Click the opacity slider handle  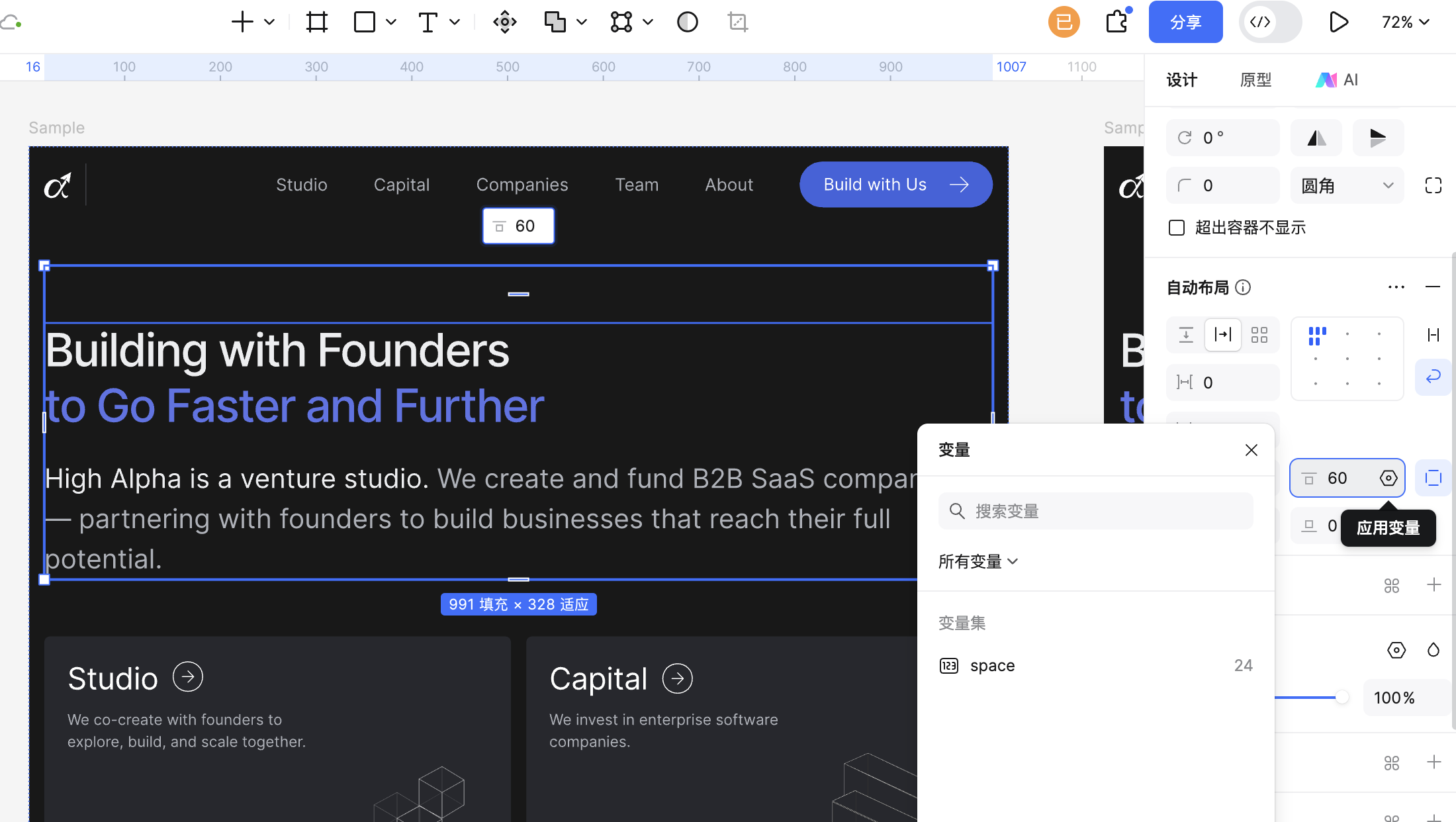click(1342, 697)
